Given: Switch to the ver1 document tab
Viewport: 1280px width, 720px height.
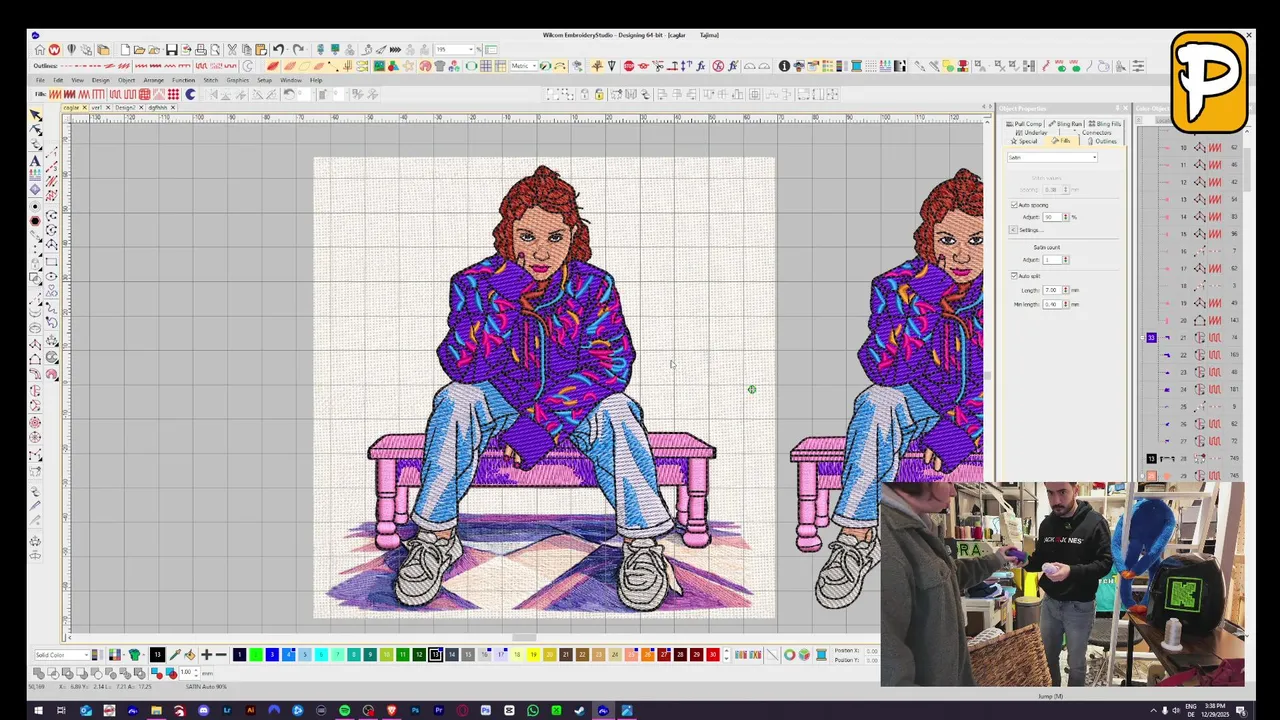Looking at the screenshot, I should click(97, 107).
